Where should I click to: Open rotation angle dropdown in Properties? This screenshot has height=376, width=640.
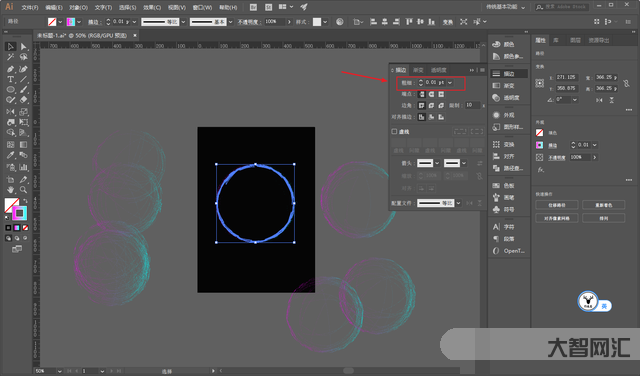point(575,100)
